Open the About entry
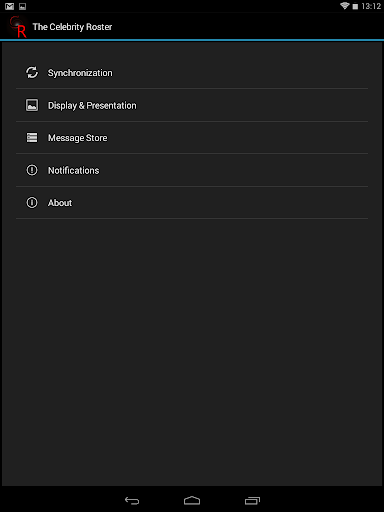The image size is (384, 512). (x=192, y=202)
